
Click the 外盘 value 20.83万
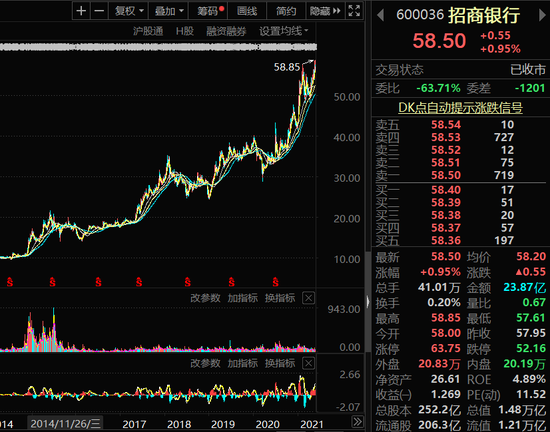point(439,364)
